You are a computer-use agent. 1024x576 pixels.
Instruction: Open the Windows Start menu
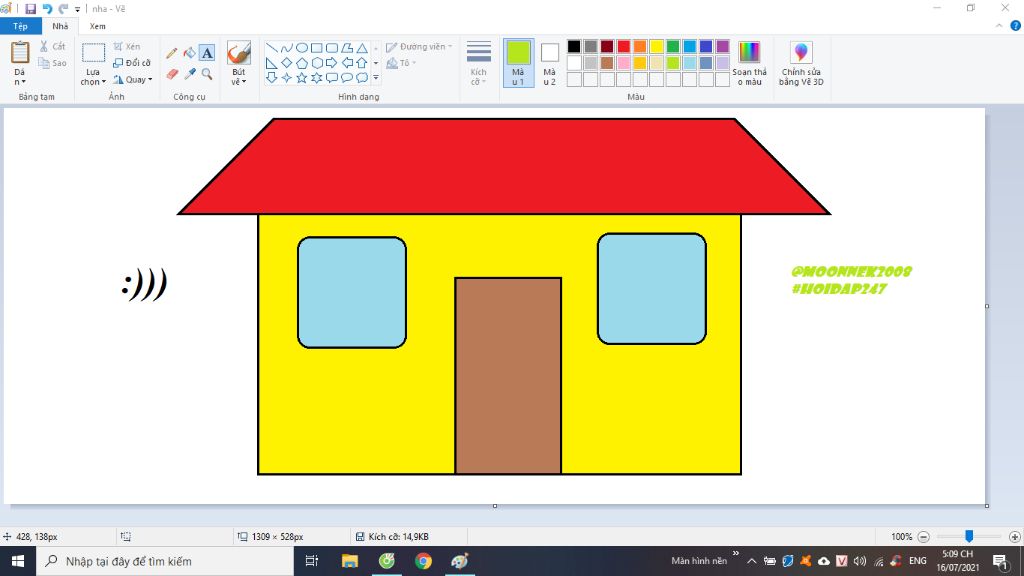(18, 561)
